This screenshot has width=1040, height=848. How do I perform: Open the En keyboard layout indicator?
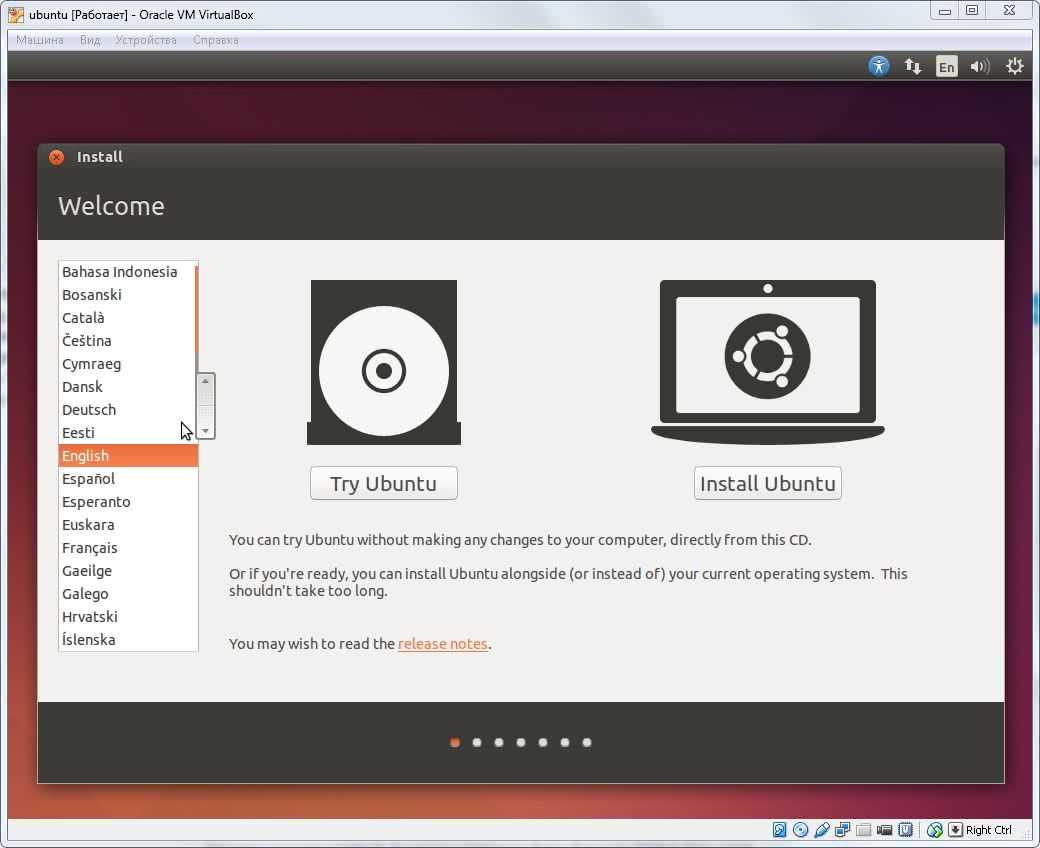(946, 66)
